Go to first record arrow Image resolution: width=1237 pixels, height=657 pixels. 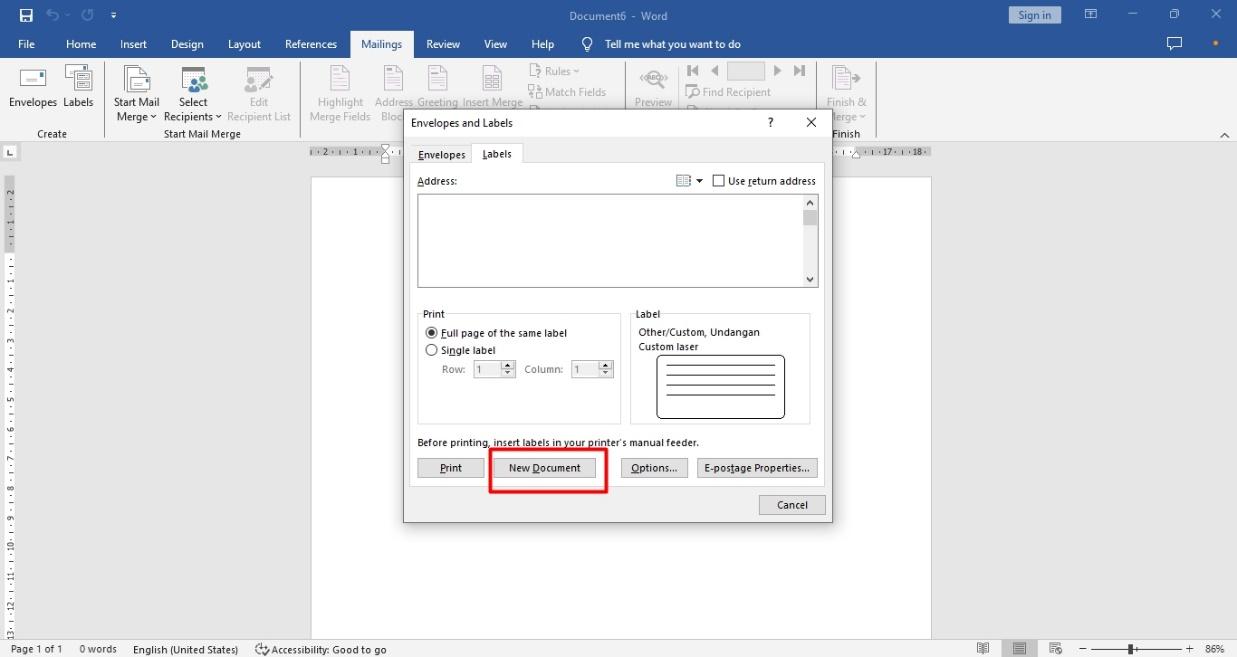coord(692,71)
